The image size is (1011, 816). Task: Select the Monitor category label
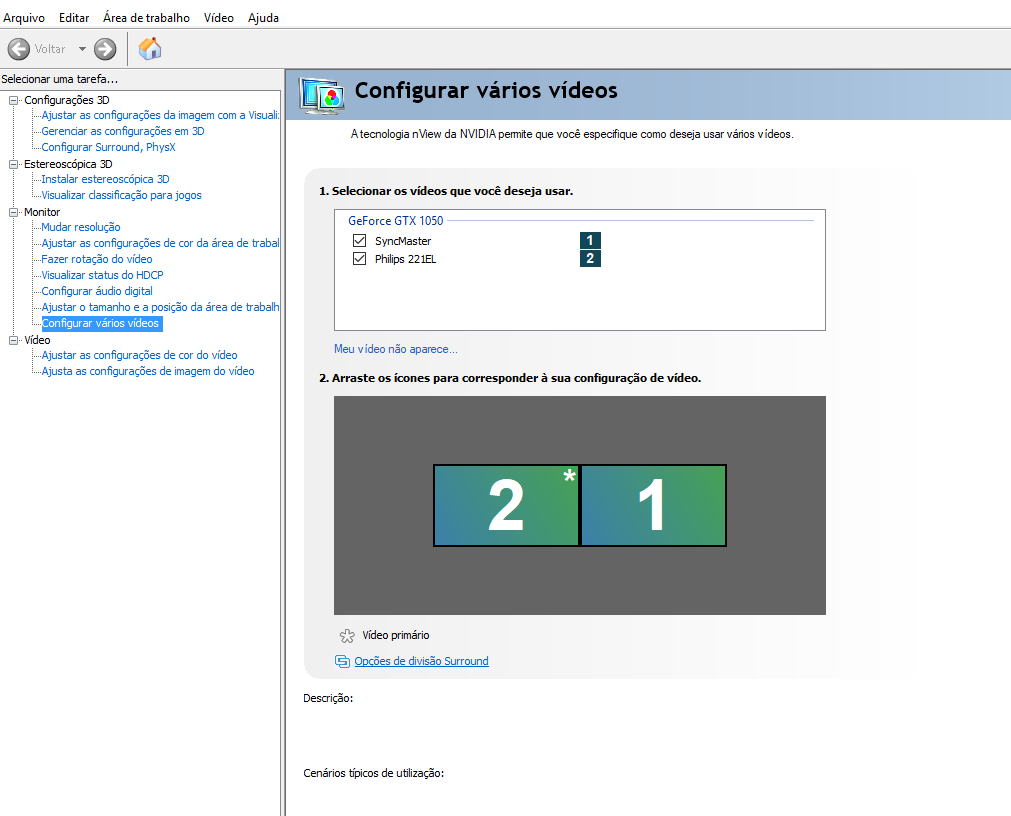[x=42, y=212]
